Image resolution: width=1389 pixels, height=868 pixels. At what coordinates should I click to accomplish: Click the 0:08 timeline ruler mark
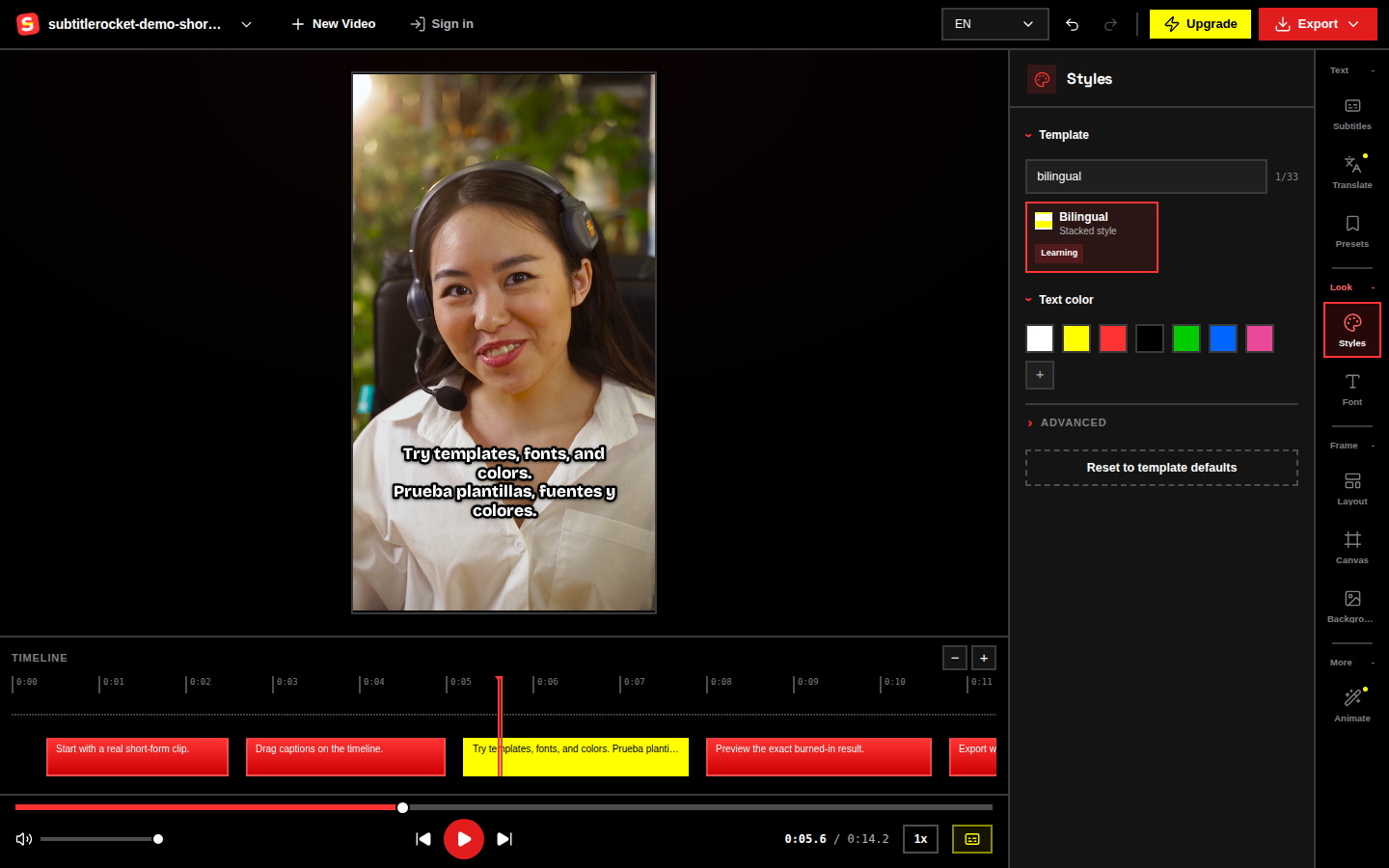pyautogui.click(x=721, y=682)
